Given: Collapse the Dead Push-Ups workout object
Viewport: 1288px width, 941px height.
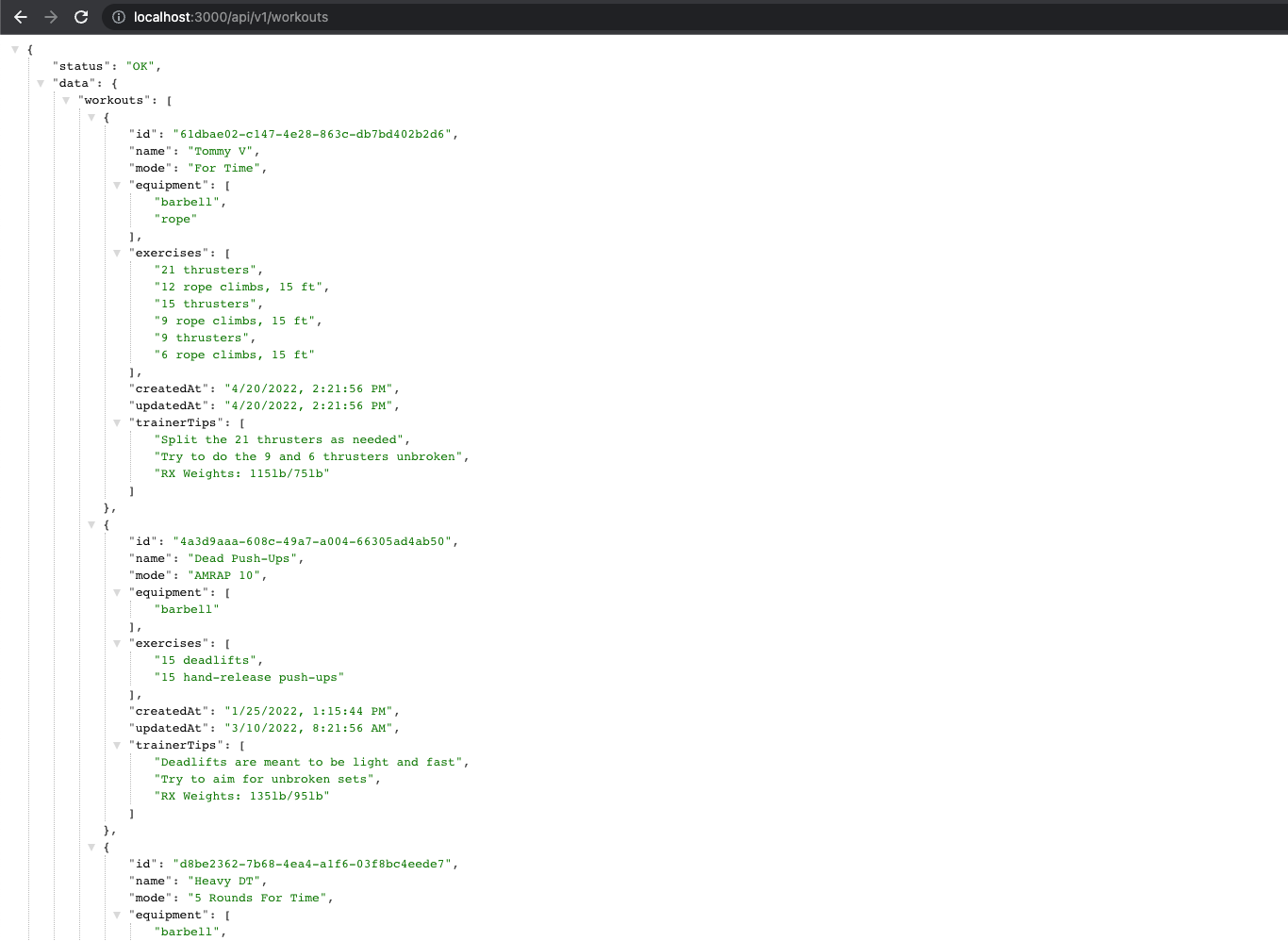Looking at the screenshot, I should 91,524.
